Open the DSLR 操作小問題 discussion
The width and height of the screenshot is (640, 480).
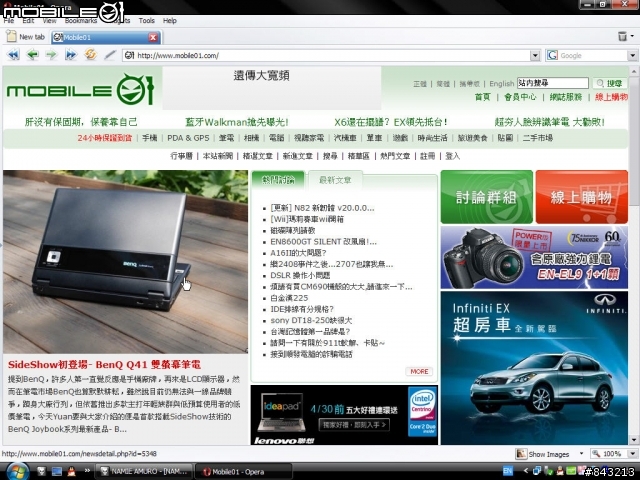(300, 276)
